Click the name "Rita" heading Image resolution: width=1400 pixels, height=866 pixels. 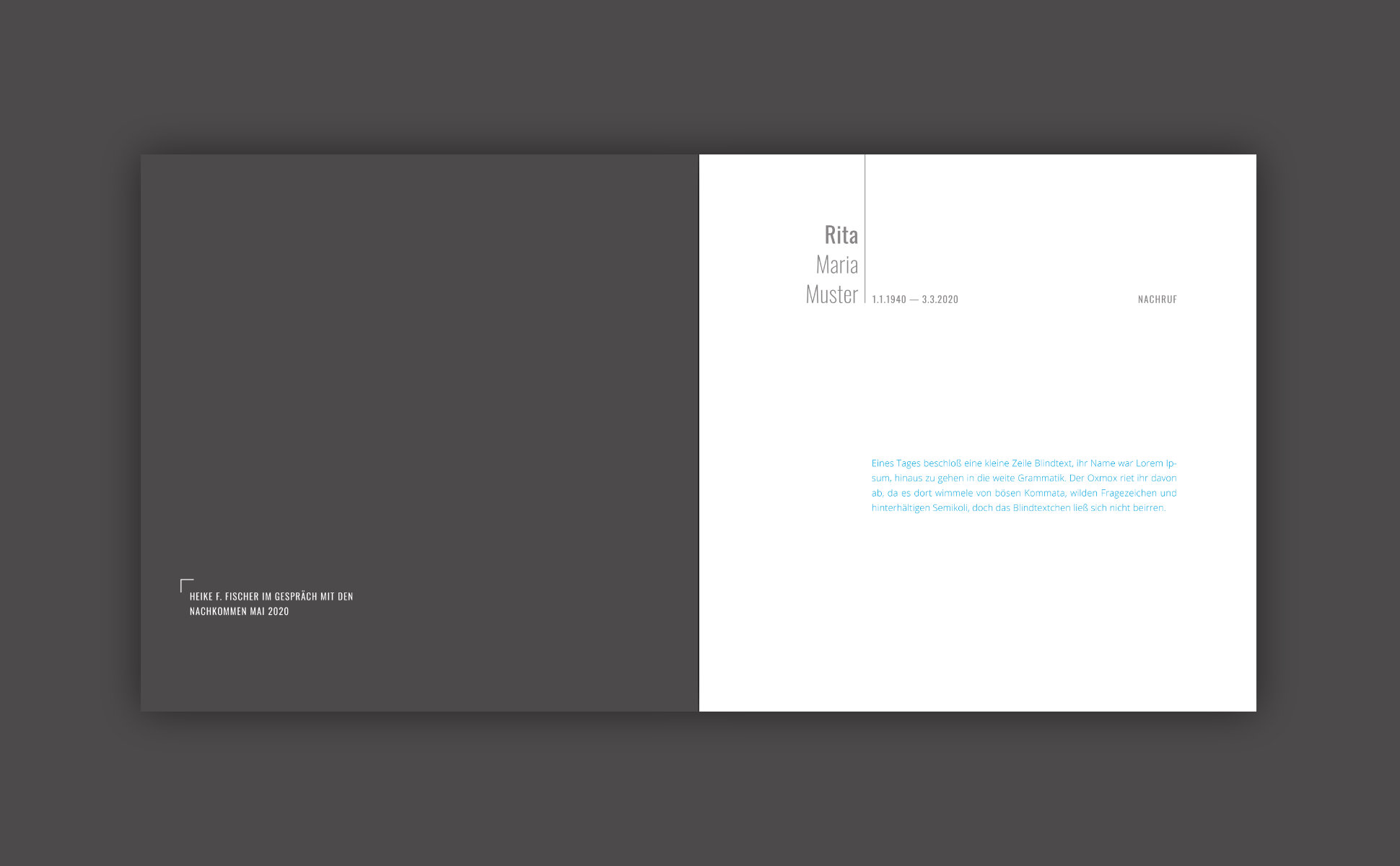[842, 235]
